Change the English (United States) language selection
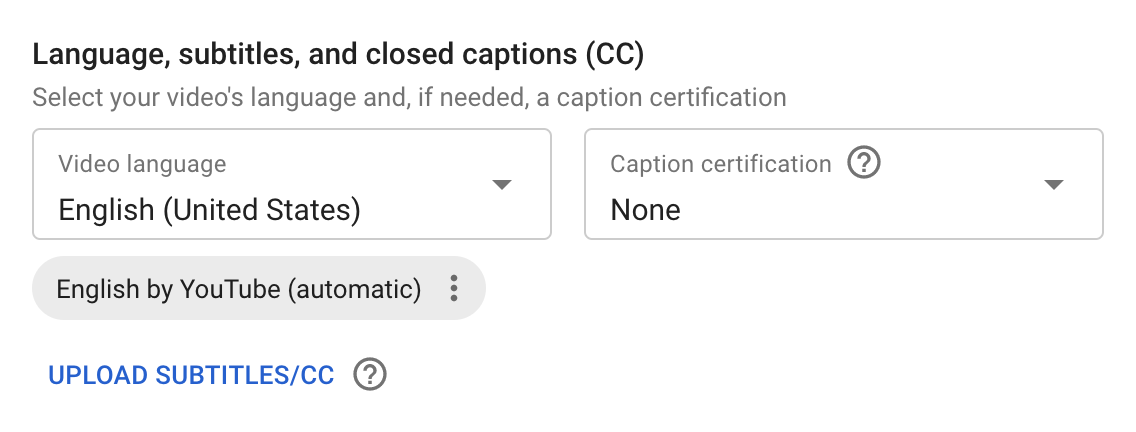The image size is (1136, 432). pos(209,210)
